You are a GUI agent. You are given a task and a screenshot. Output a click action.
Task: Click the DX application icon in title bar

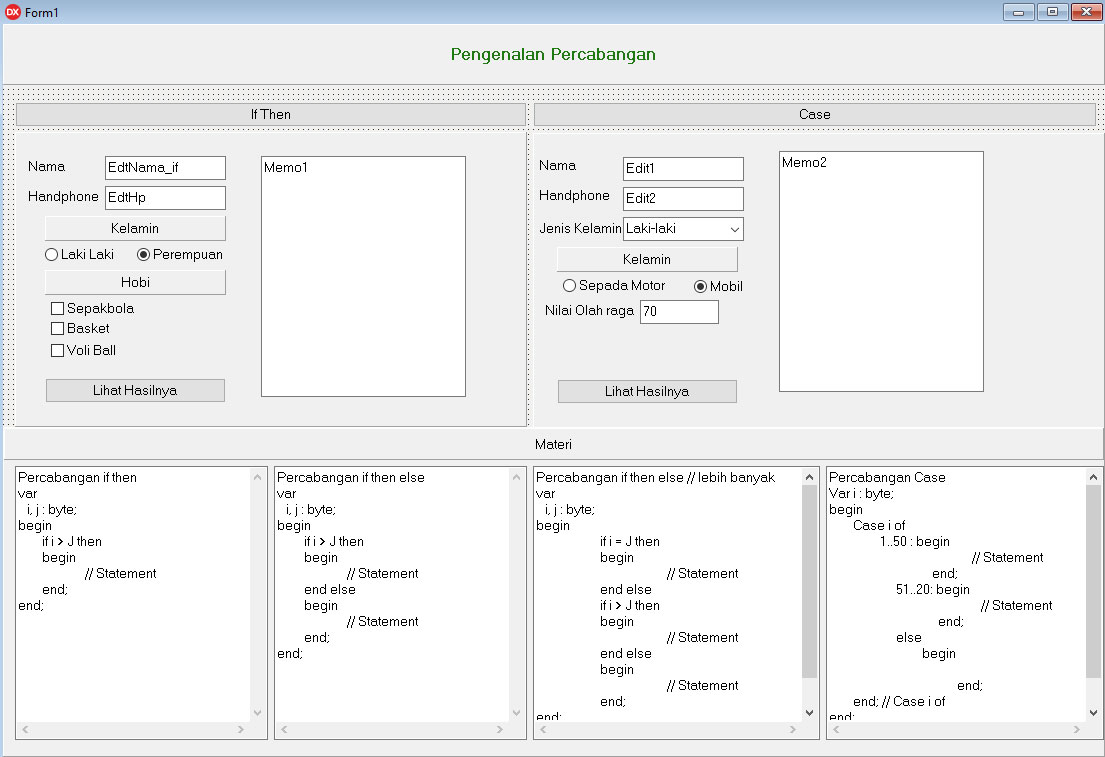pyautogui.click(x=13, y=11)
